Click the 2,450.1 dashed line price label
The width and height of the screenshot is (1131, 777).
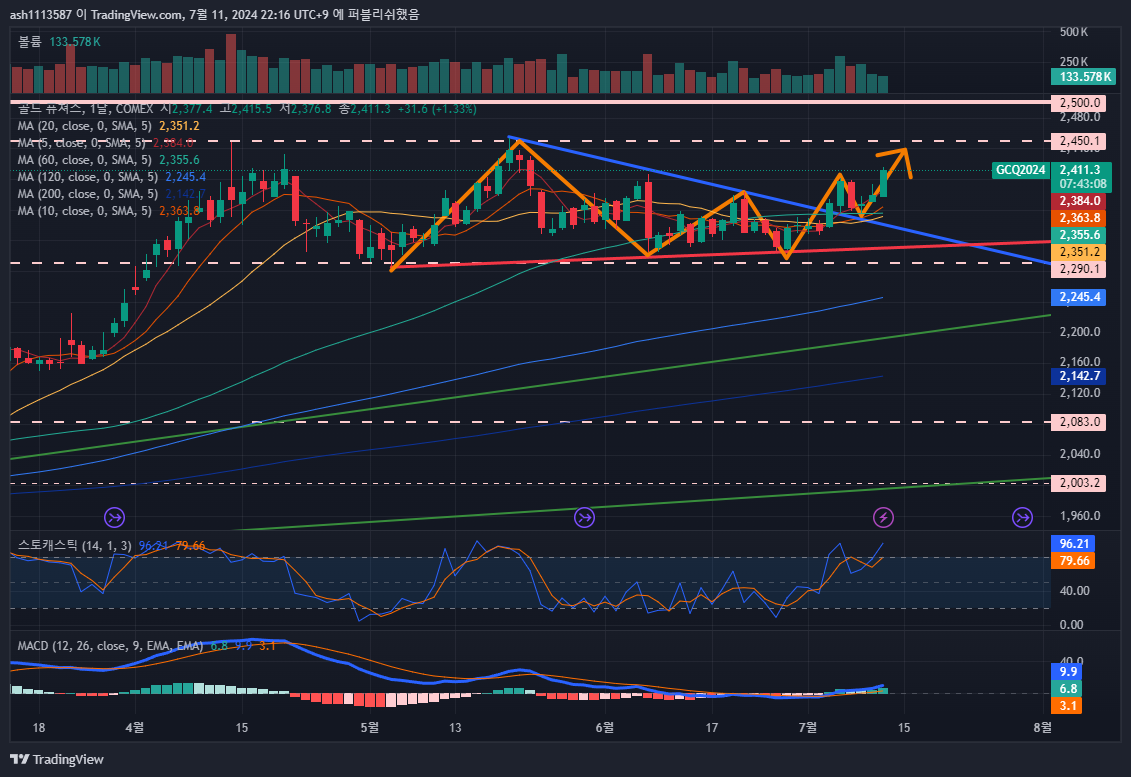point(1080,141)
